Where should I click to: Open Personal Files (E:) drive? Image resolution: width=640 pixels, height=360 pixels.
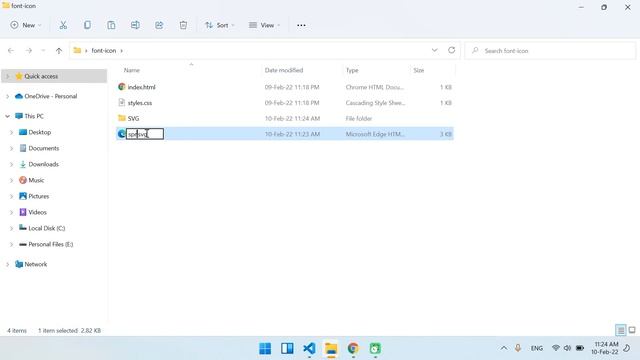[51, 244]
